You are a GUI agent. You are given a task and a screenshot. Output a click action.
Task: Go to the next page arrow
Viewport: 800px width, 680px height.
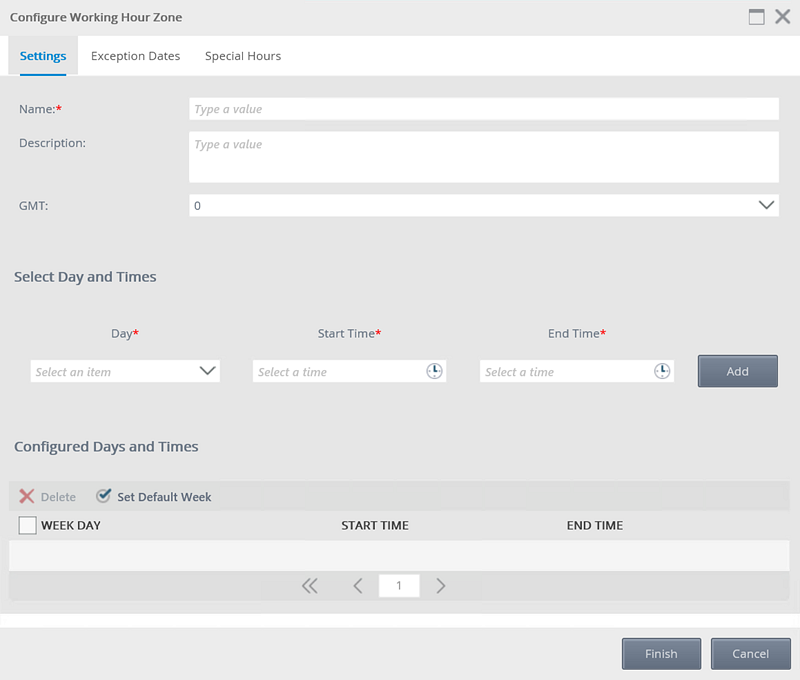(x=441, y=586)
